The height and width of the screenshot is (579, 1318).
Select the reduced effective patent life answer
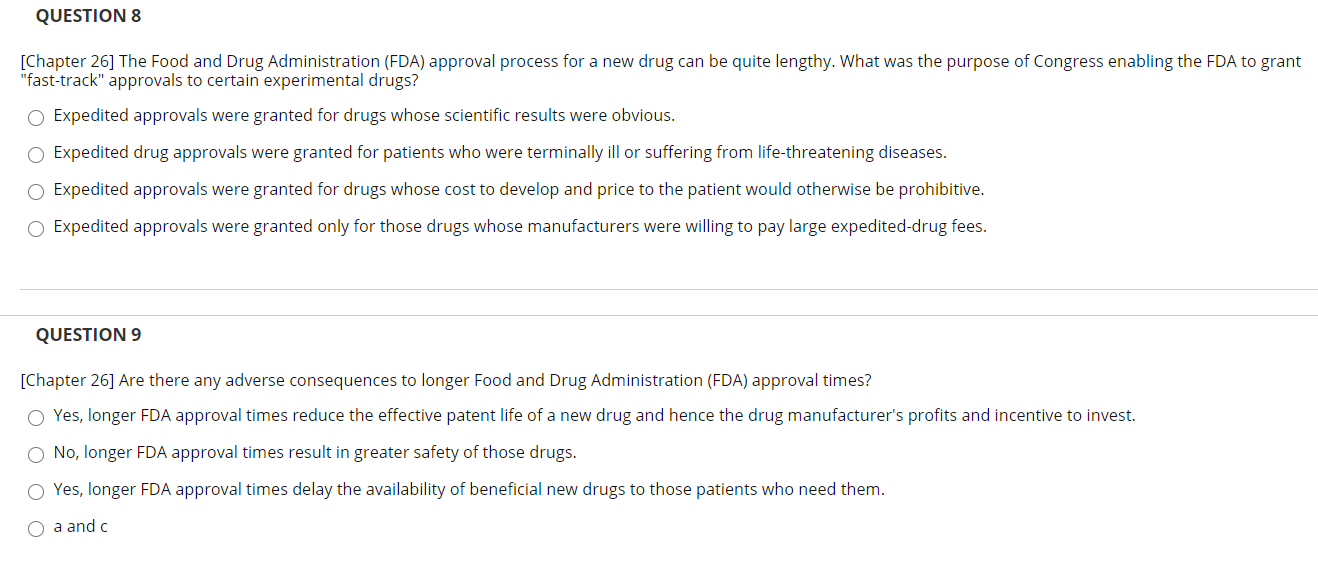36,417
